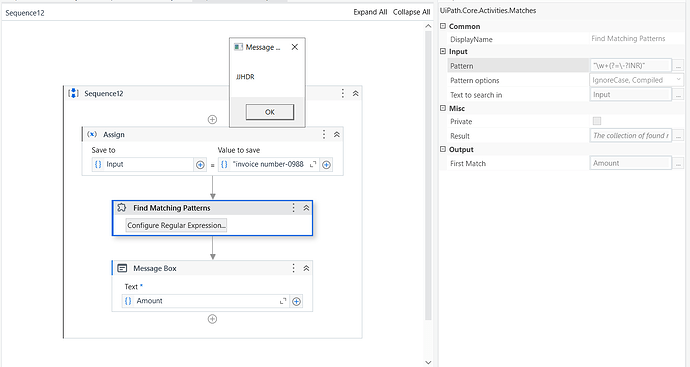Add activity using plus below Message Box

(x=212, y=319)
